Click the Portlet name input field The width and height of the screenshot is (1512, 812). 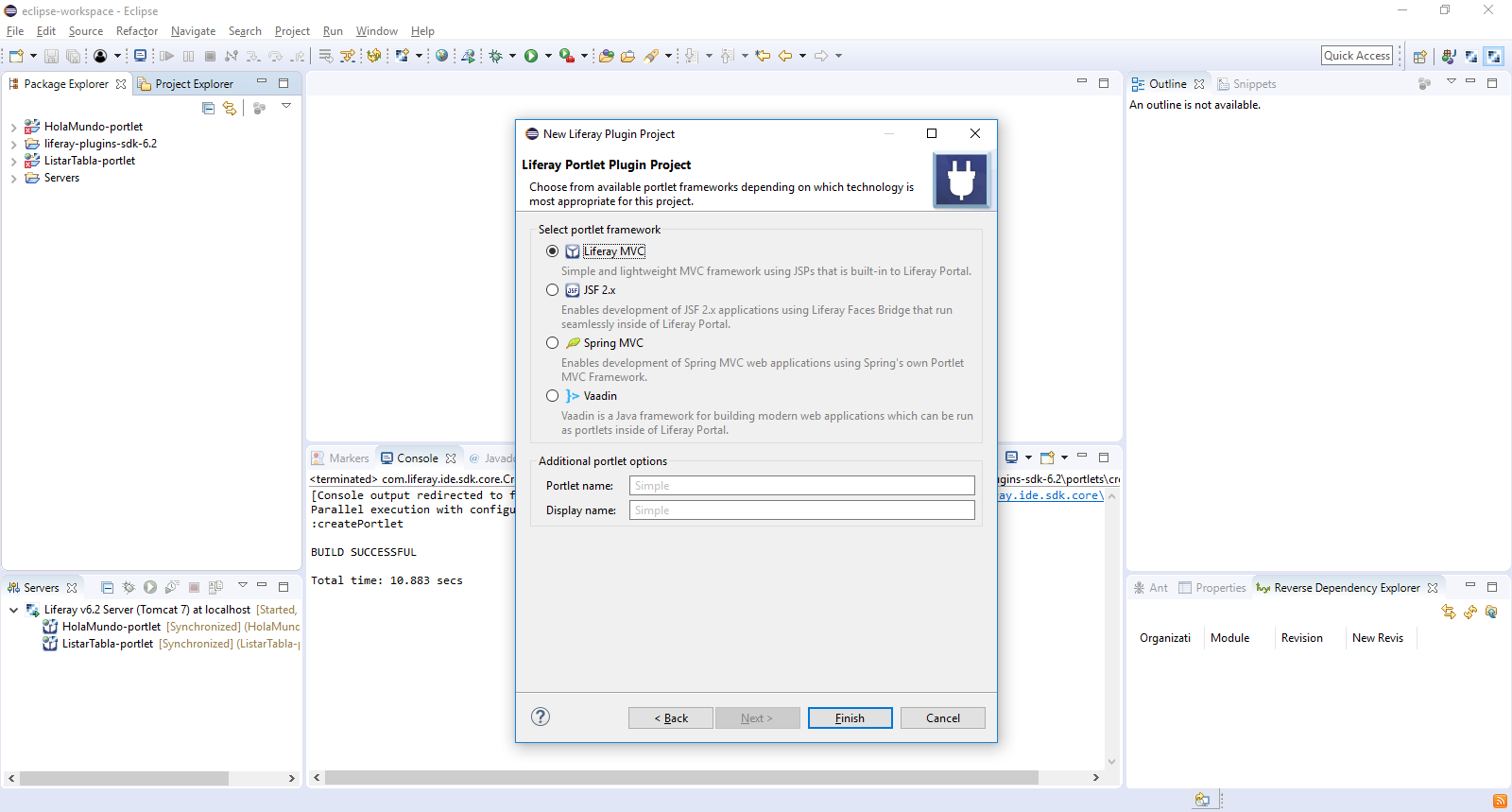[x=801, y=486]
